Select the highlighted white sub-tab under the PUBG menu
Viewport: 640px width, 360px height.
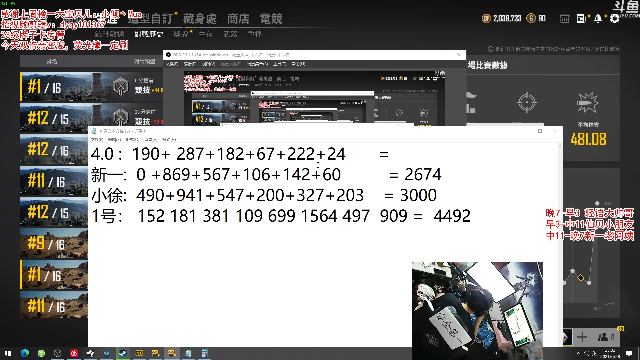pyautogui.click(x=149, y=34)
